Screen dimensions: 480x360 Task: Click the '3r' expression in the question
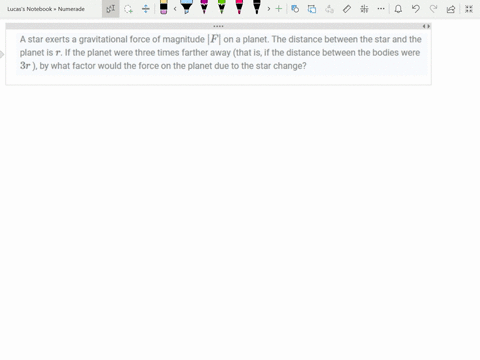click(25, 66)
